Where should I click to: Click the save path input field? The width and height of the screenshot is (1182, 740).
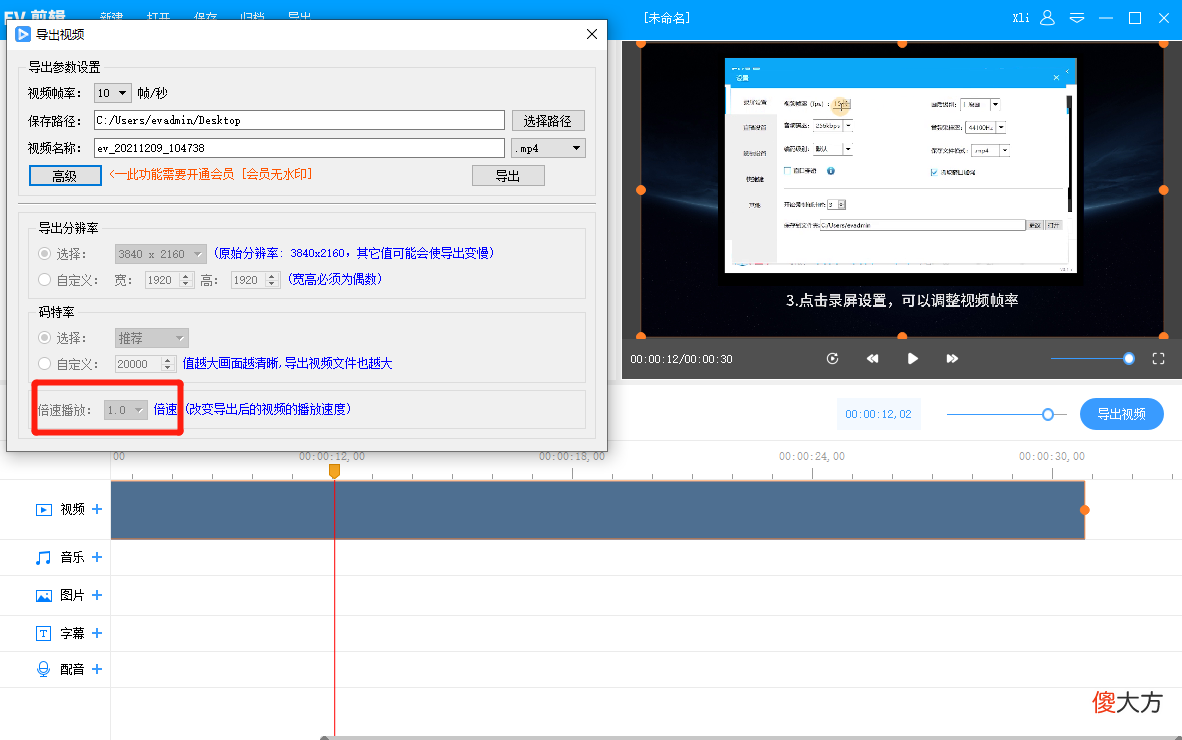pyautogui.click(x=299, y=120)
